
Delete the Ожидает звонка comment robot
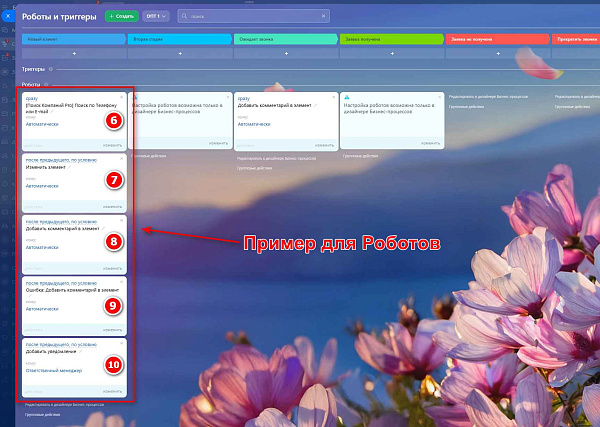tap(334, 97)
